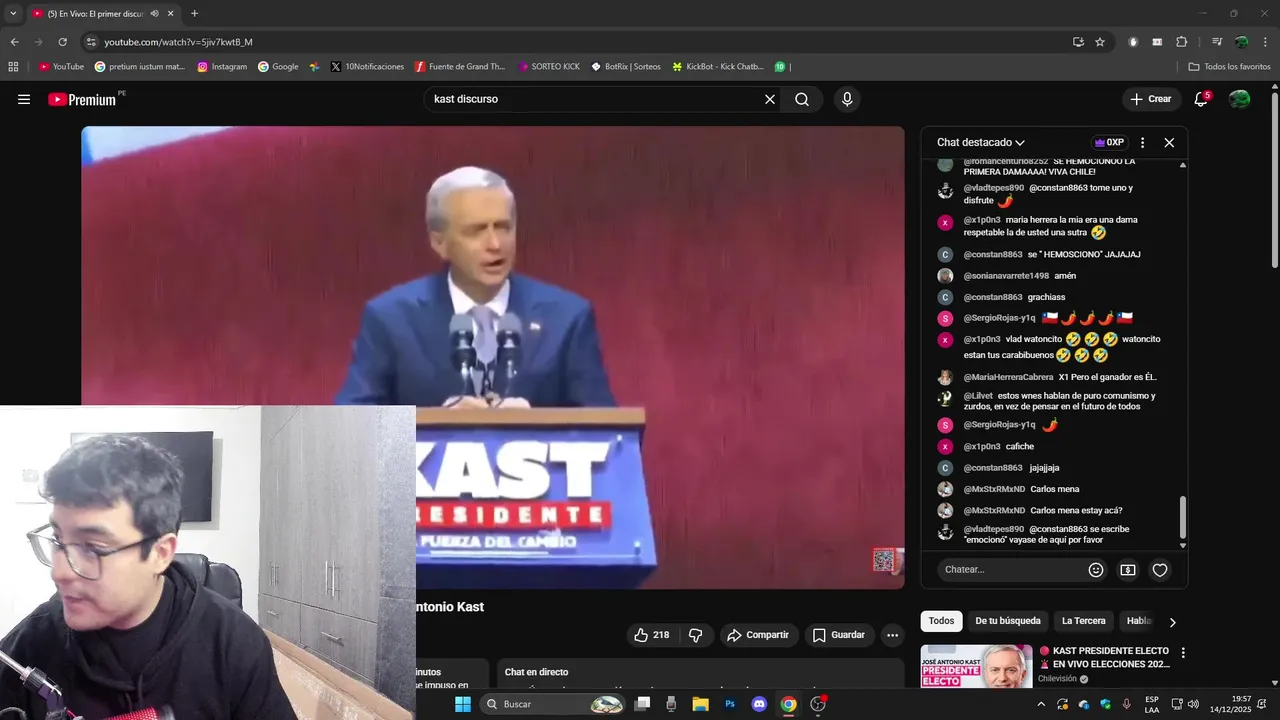The image size is (1280, 720).
Task: Share the video with Compartir
Action: 758,635
